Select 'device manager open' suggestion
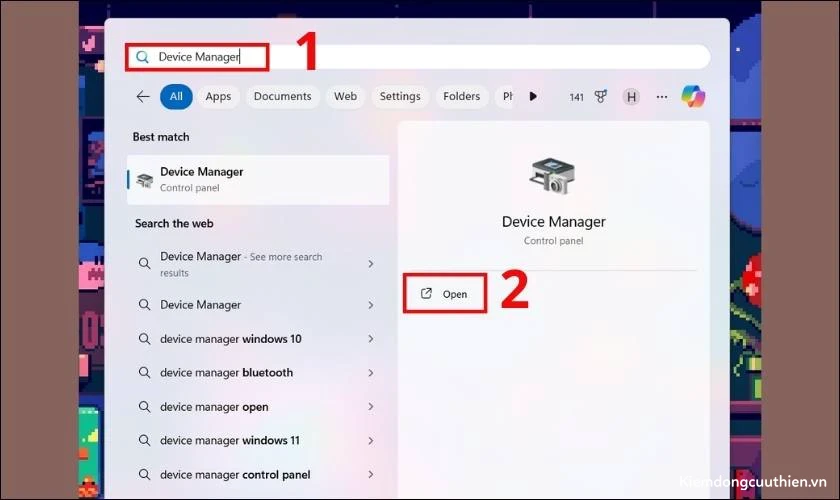 tap(258, 407)
